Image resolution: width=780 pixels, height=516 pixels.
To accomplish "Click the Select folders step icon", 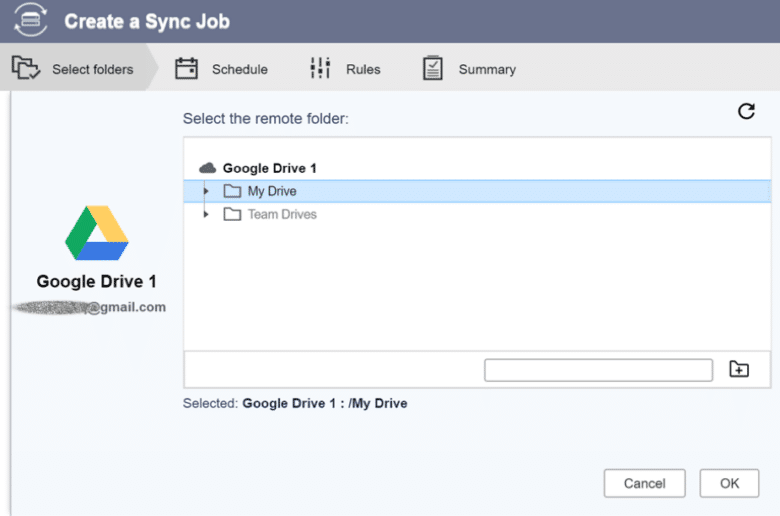I will 25,68.
